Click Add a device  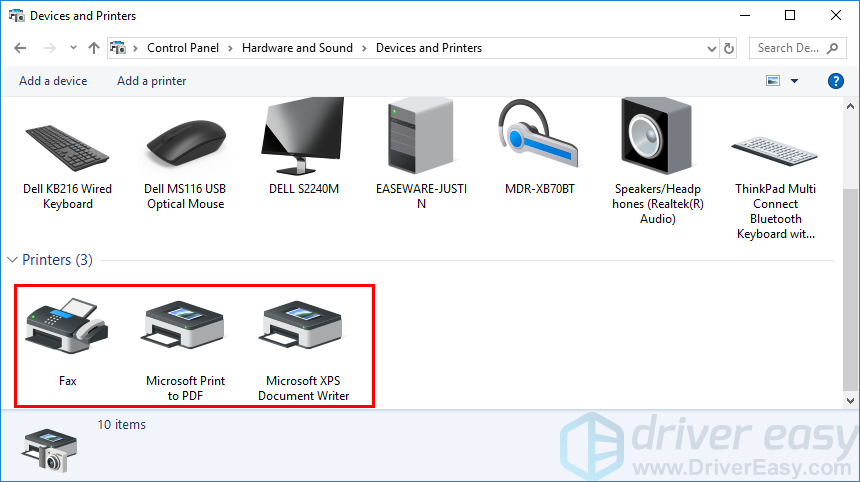click(x=53, y=81)
